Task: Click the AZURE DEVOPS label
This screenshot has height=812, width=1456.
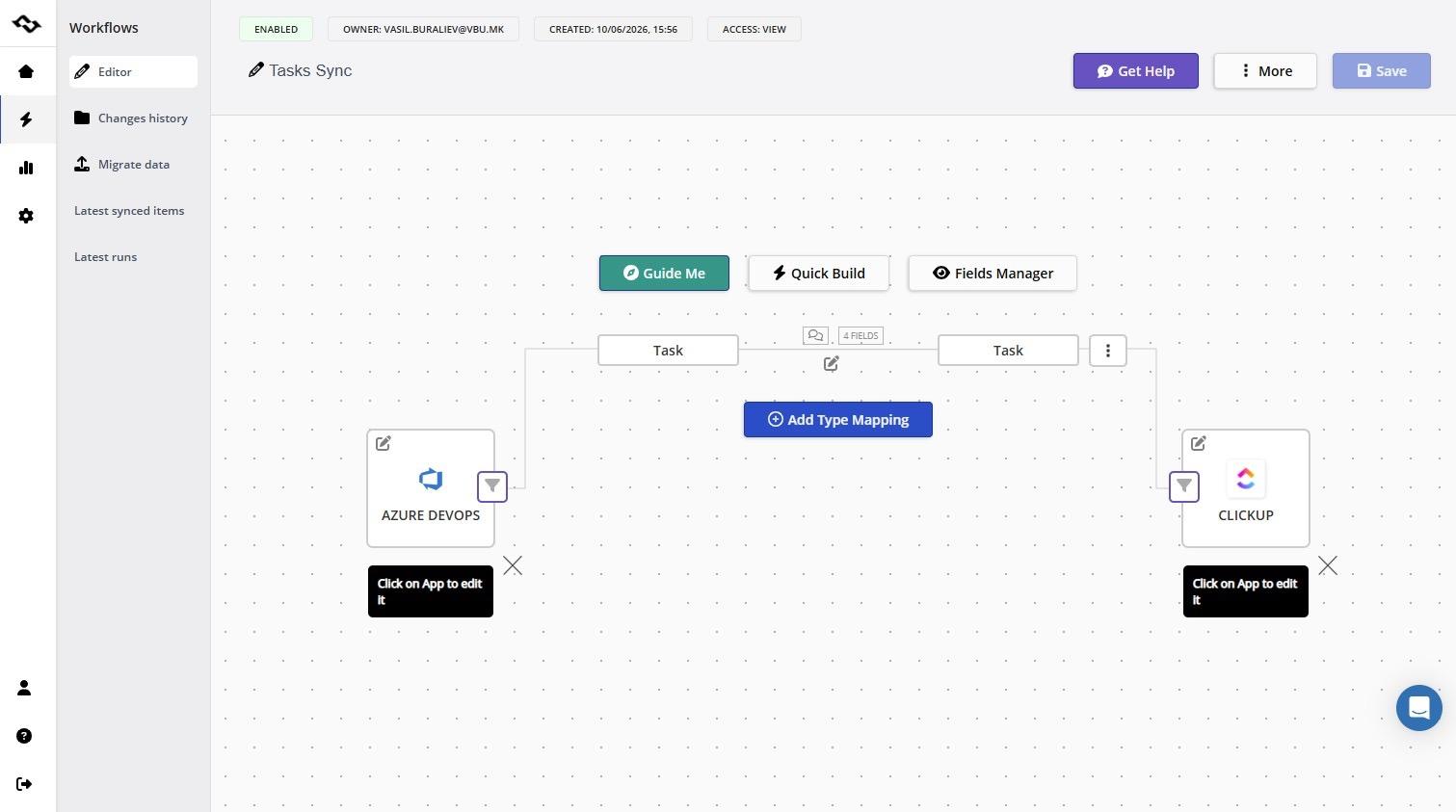Action: [x=431, y=515]
